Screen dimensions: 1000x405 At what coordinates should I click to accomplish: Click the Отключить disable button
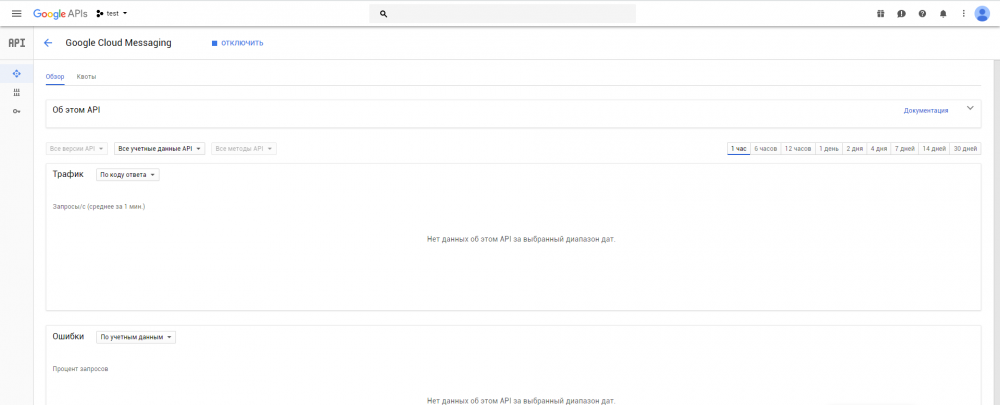point(237,43)
